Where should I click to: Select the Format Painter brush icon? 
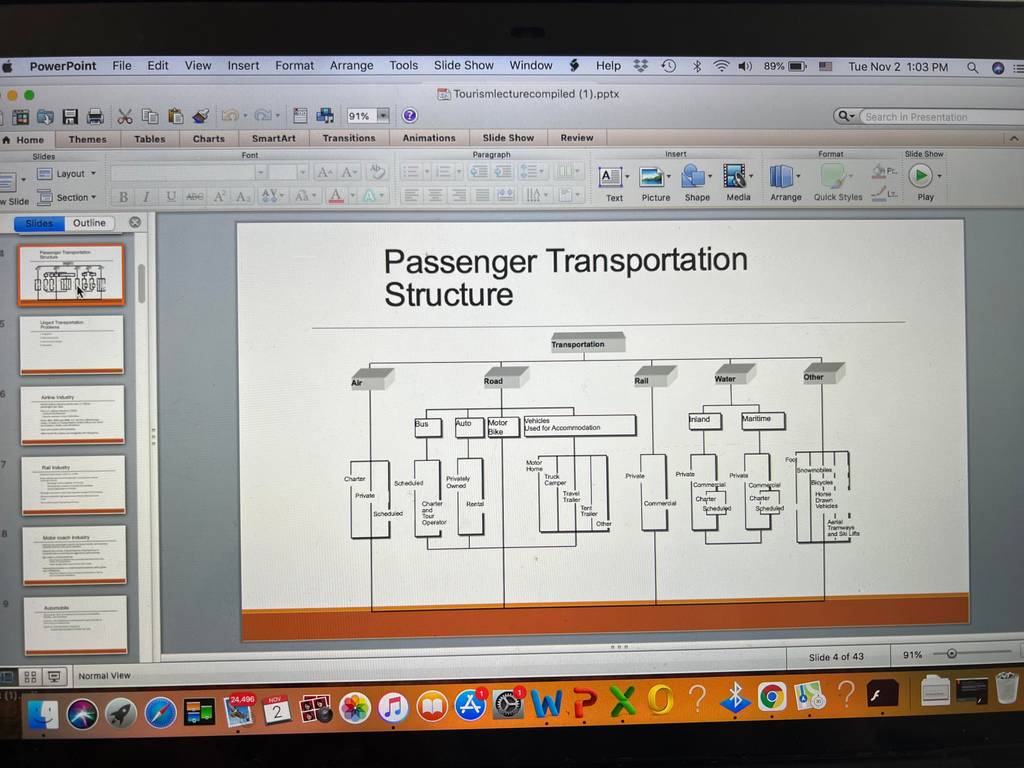(200, 116)
